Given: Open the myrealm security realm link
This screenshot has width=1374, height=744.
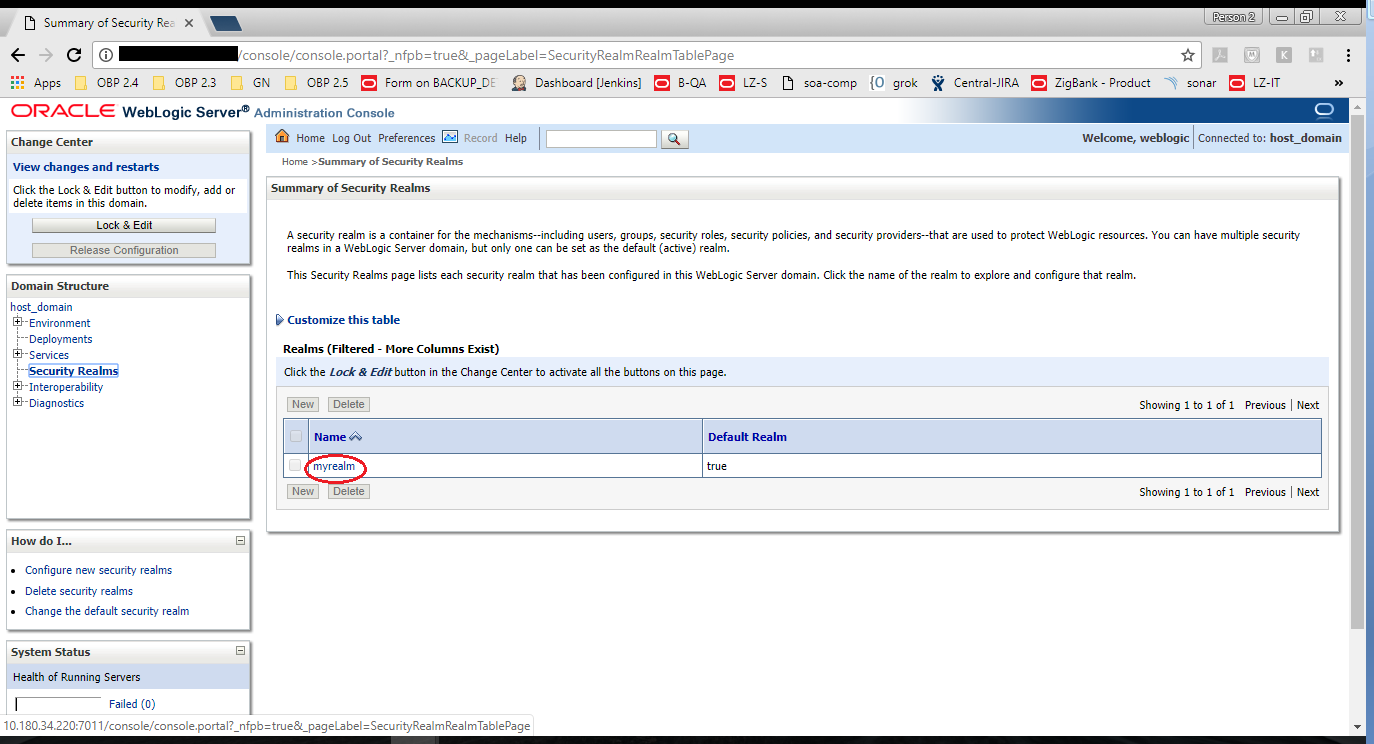Looking at the screenshot, I should coord(334,466).
